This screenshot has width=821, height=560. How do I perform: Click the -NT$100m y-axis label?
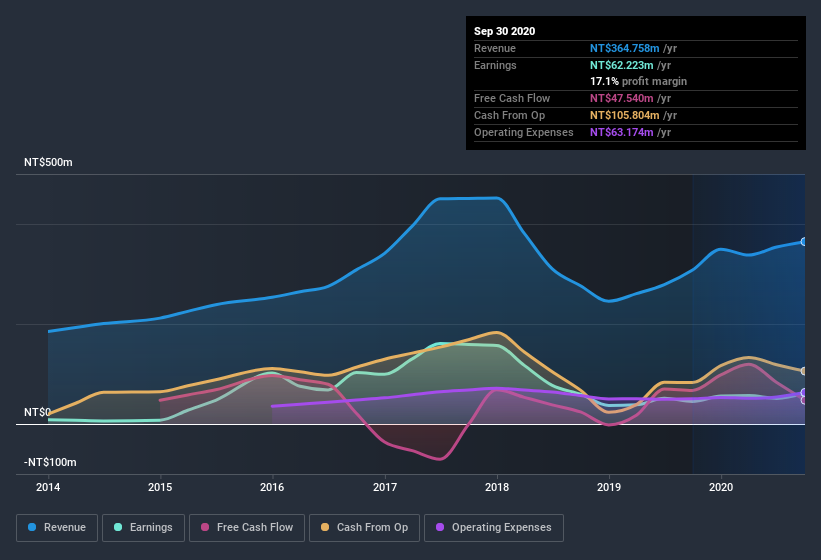point(52,463)
